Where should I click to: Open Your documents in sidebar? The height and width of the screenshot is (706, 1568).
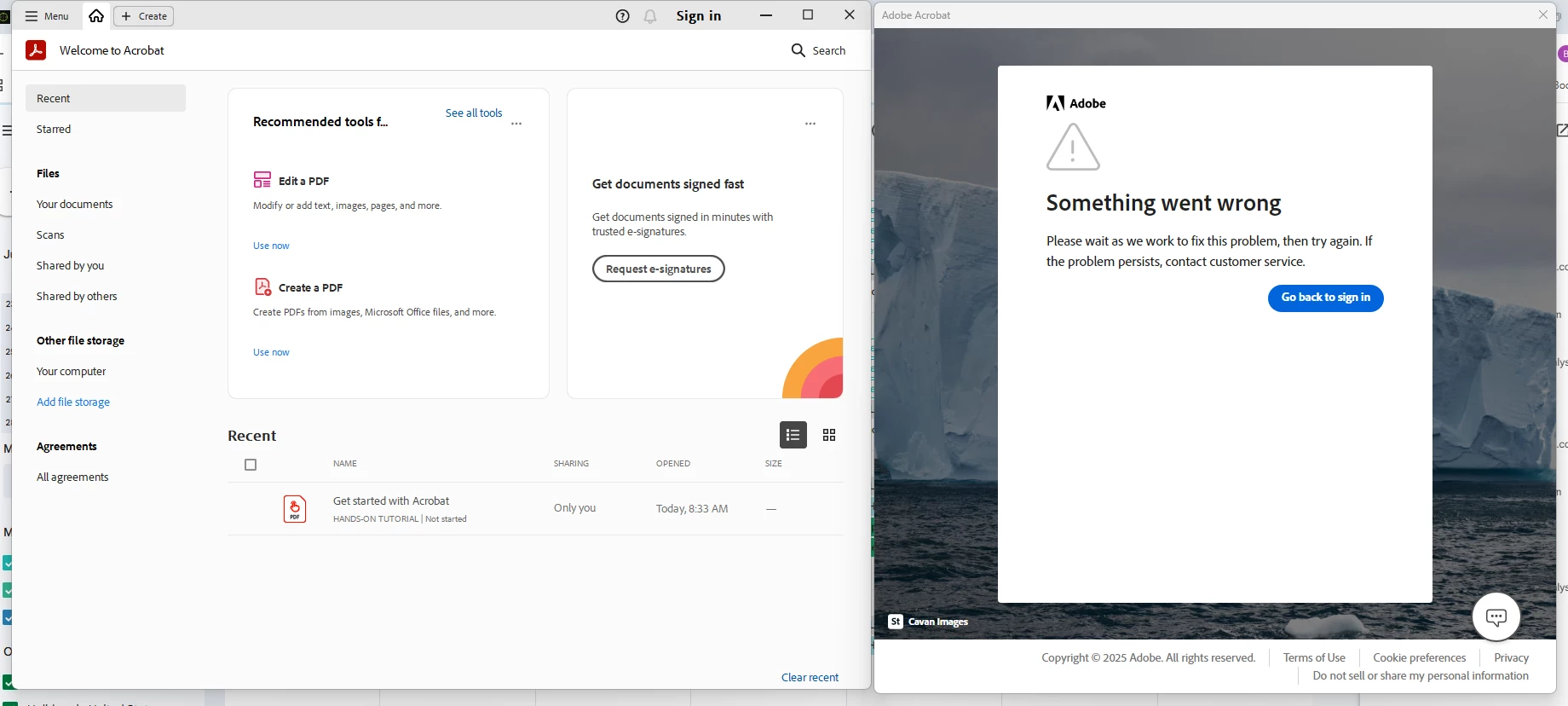[x=75, y=204]
